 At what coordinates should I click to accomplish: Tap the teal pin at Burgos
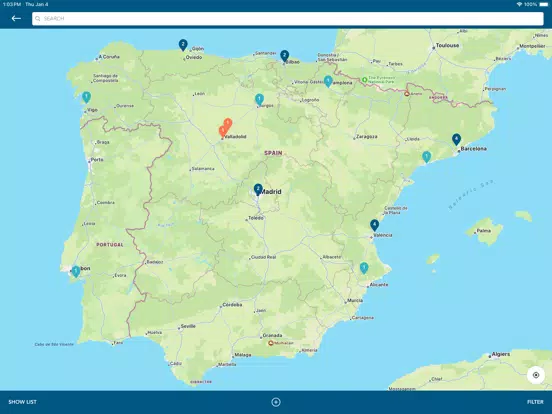tap(259, 100)
